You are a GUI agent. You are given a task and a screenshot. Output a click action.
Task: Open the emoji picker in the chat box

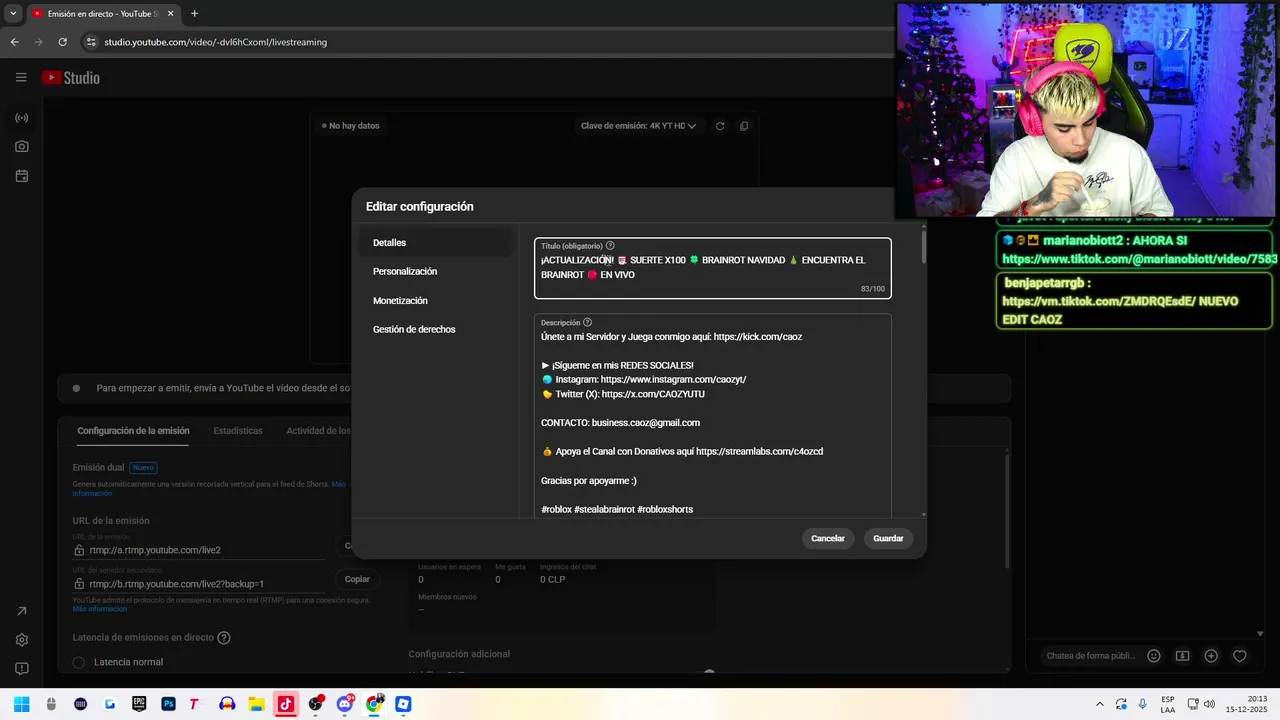1154,656
